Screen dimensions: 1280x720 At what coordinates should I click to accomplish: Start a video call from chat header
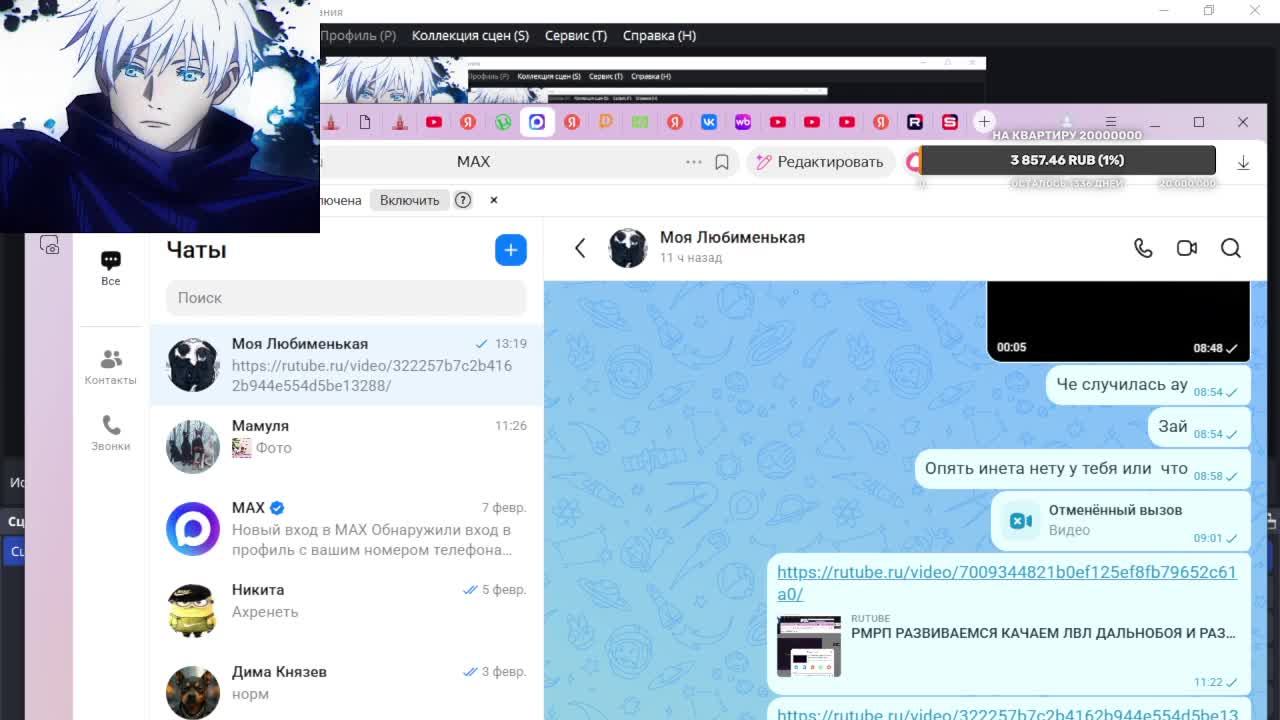[x=1187, y=248]
